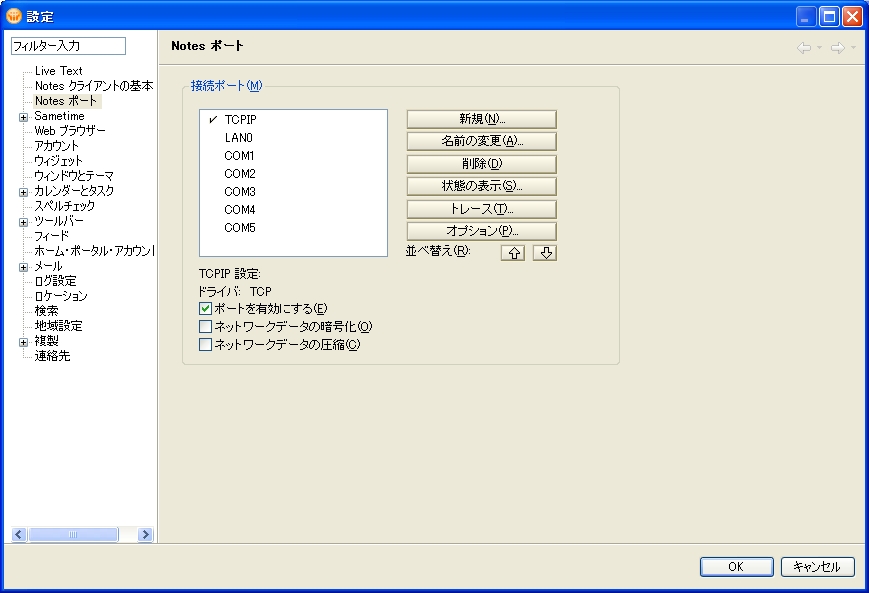Open back-history dropdown arrow
This screenshot has width=869, height=593.
[820, 48]
